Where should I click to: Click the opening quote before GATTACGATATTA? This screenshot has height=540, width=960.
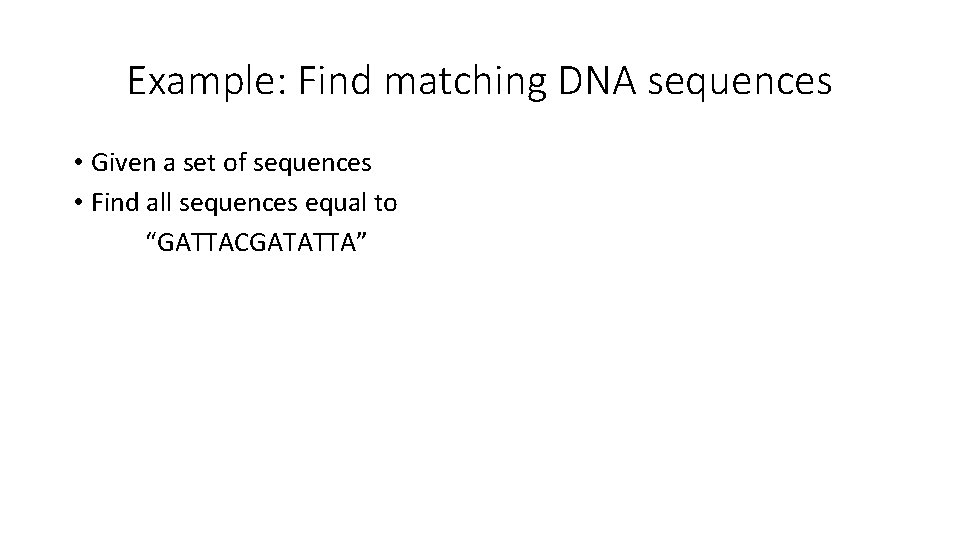click(x=152, y=240)
